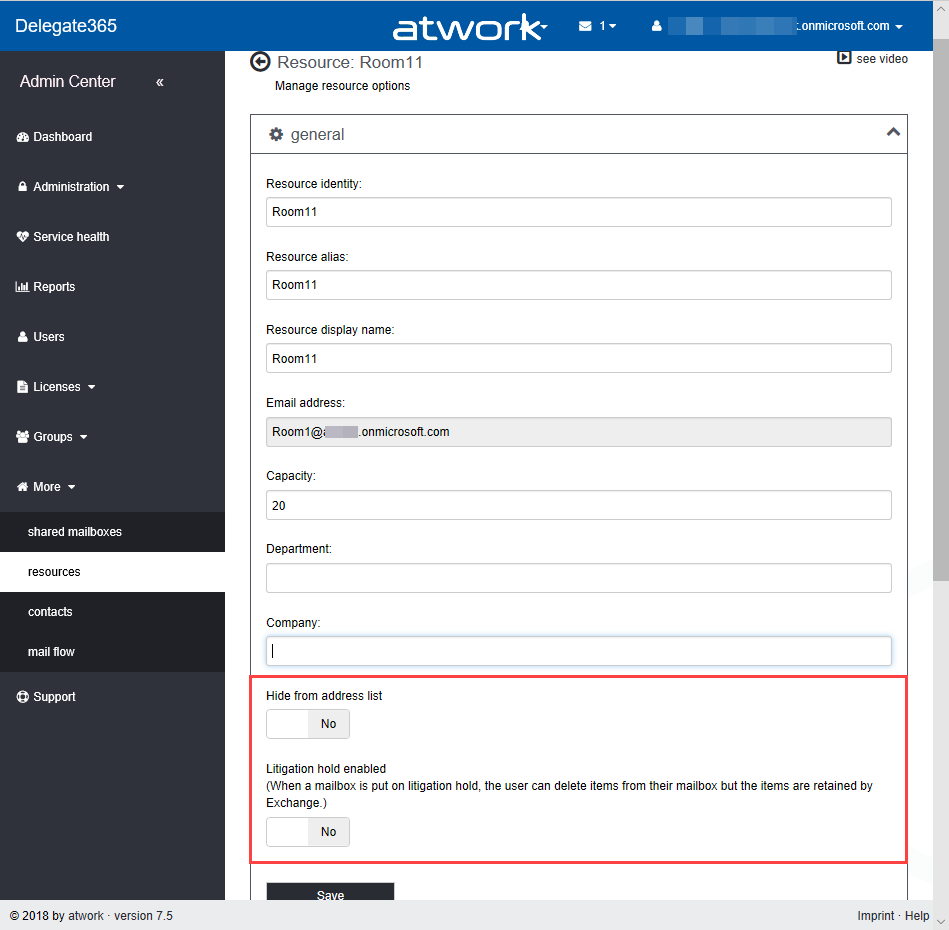This screenshot has height=930, width=949.
Task: Open the Imprint link in the footer
Action: (876, 916)
